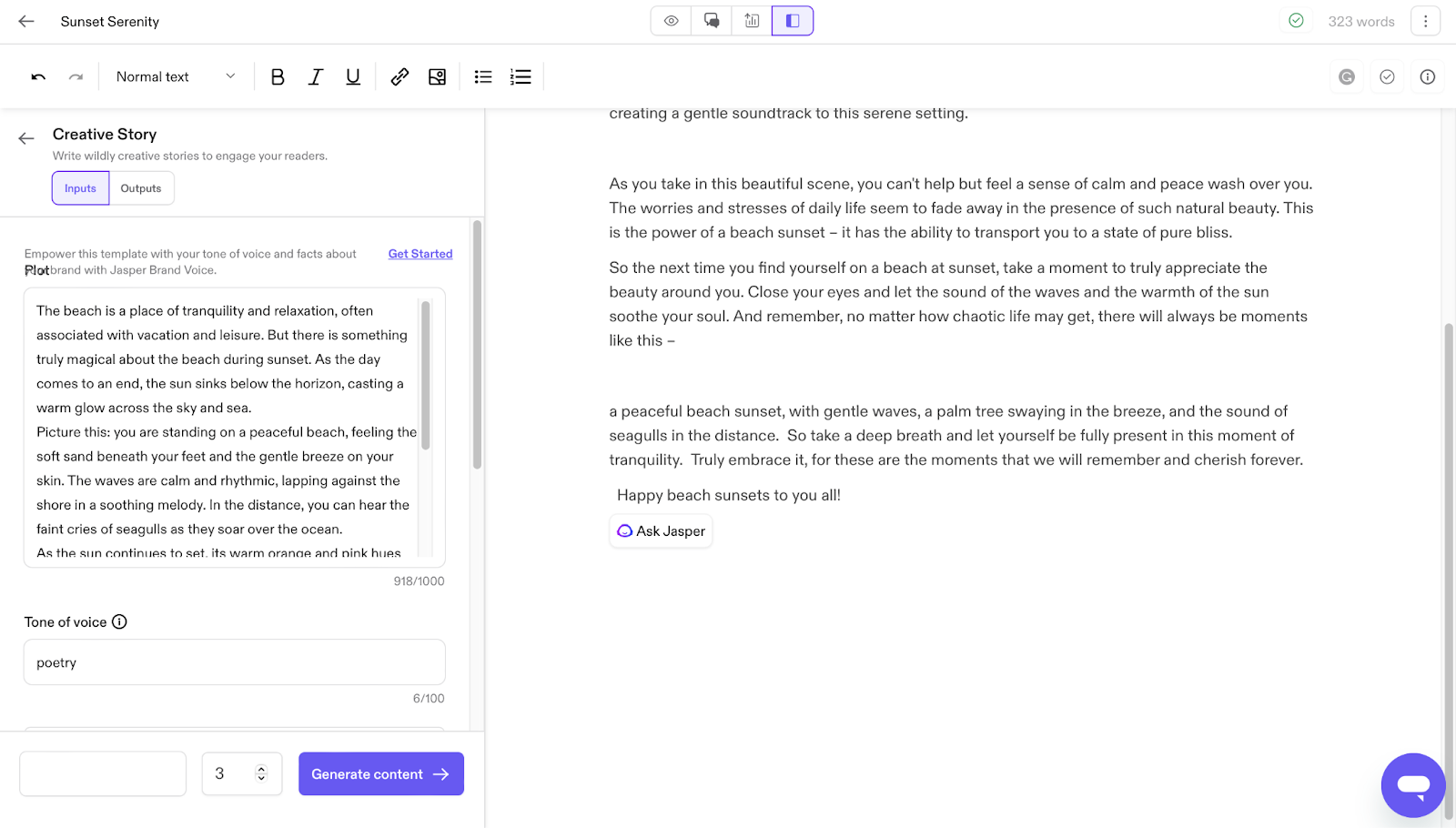Screen dimensions: 1456x828
Task: Click the 918/1000 character counter
Action: click(x=419, y=581)
